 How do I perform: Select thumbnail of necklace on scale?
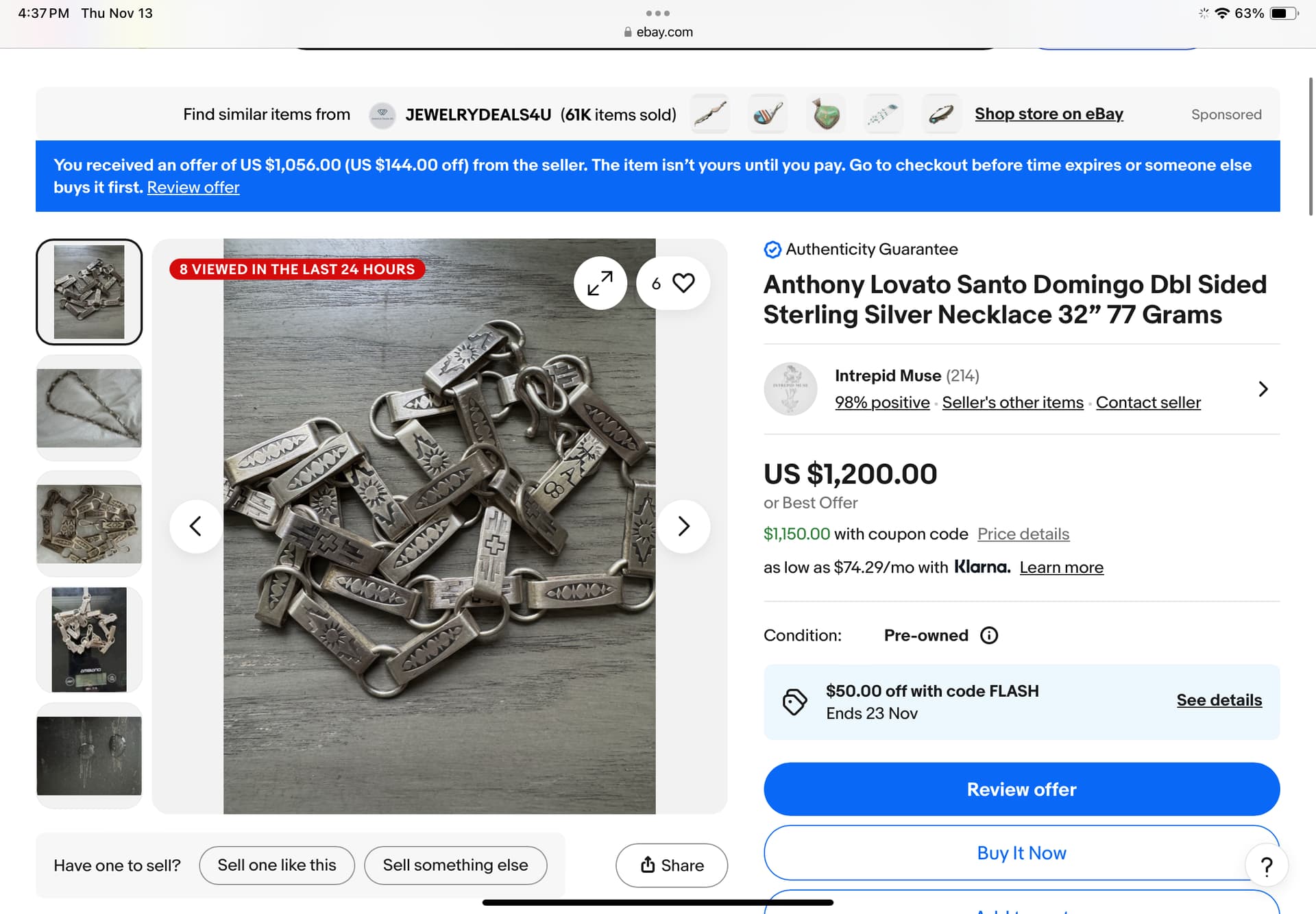tap(89, 639)
